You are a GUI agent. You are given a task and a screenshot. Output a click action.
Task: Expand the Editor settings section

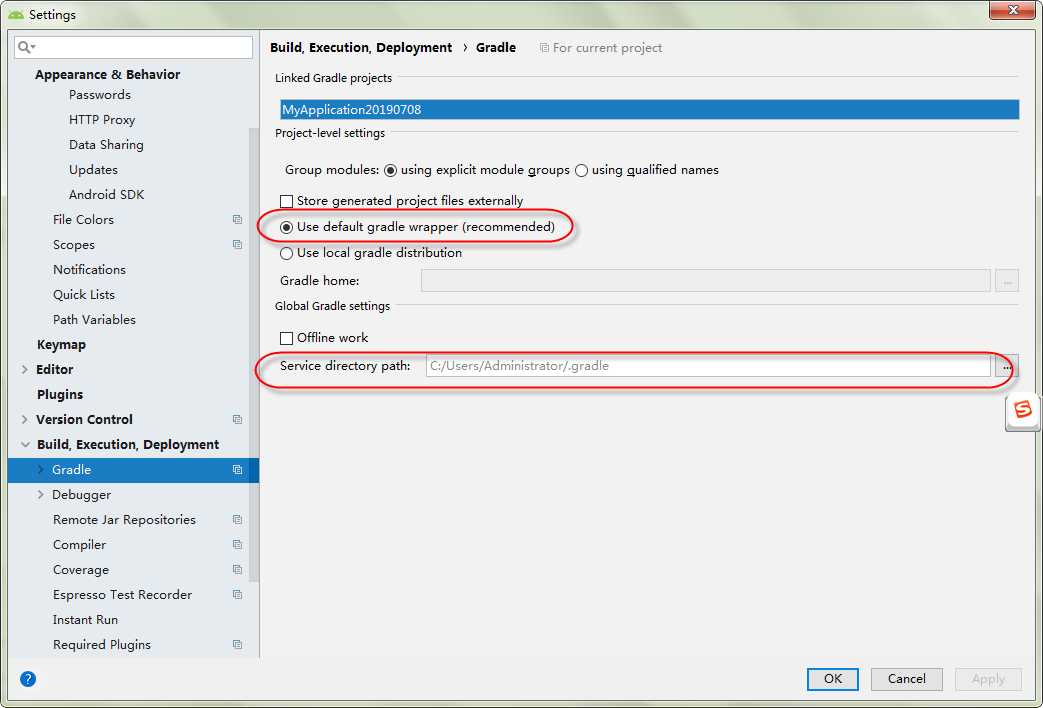24,370
